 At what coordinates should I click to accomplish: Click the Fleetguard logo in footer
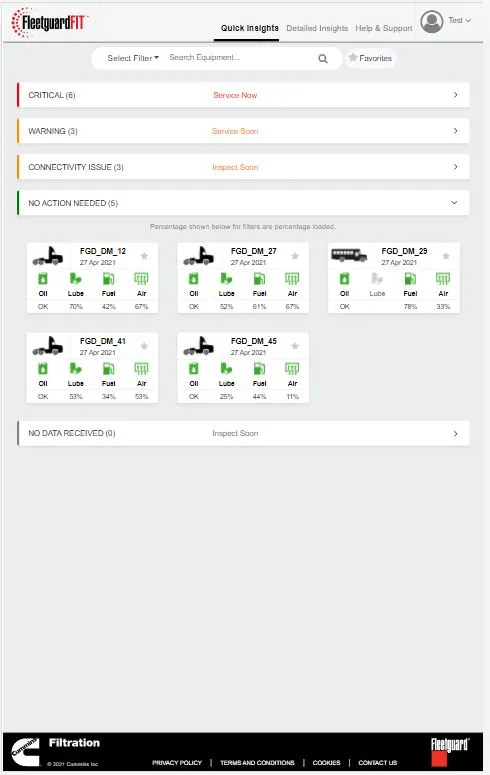pyautogui.click(x=449, y=751)
